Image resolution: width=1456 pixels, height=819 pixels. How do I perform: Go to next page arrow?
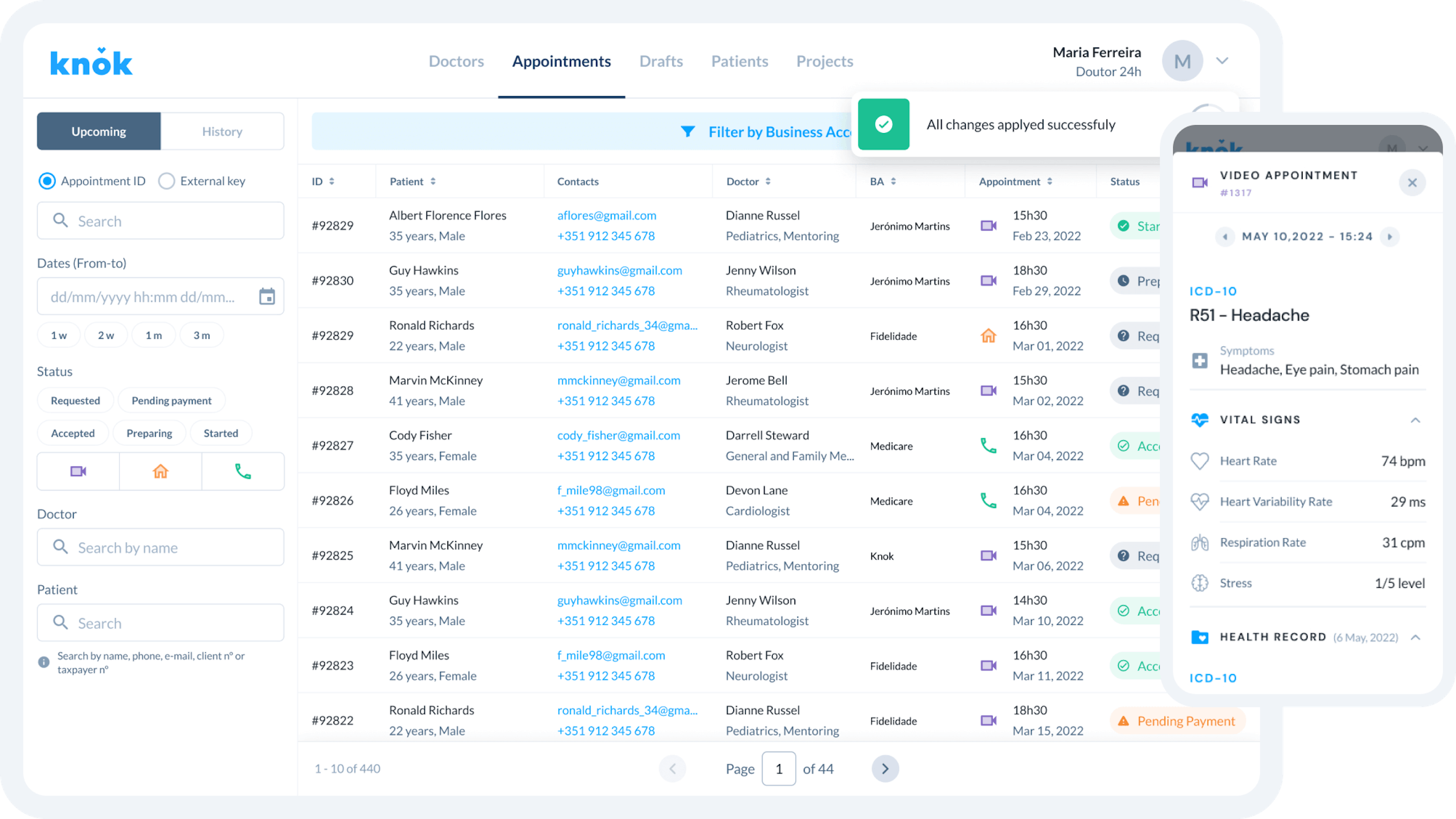pyautogui.click(x=885, y=769)
